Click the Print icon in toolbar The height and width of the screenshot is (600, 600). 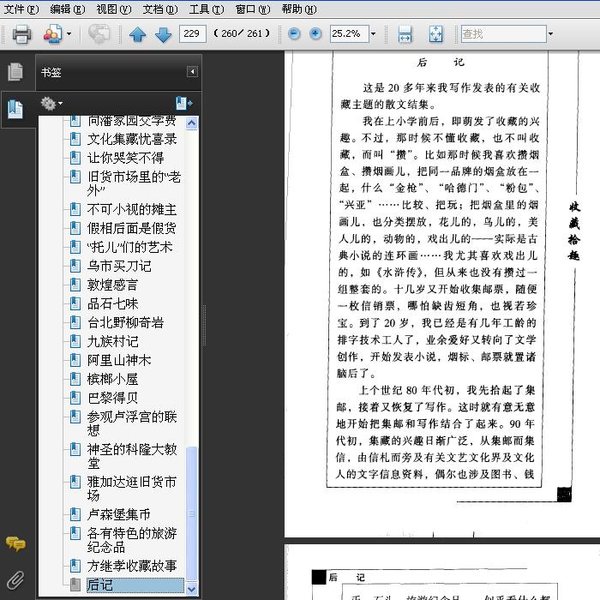(20, 34)
